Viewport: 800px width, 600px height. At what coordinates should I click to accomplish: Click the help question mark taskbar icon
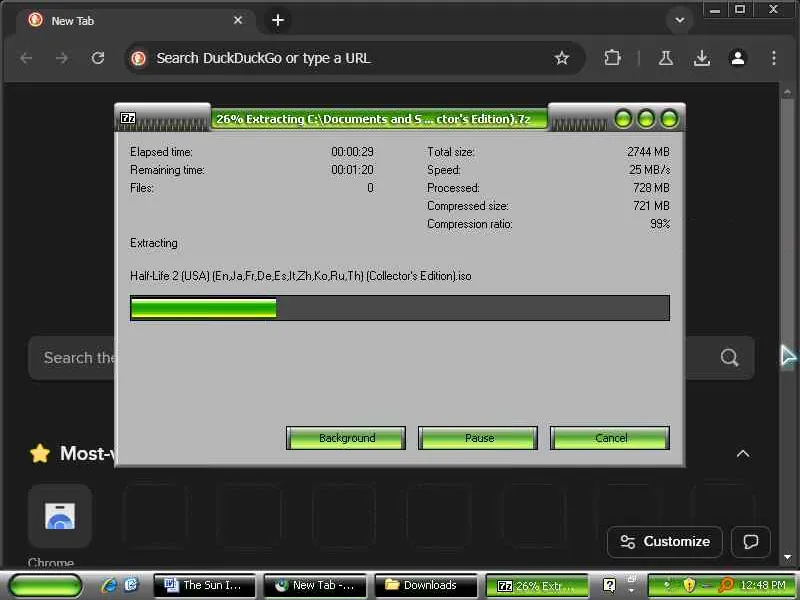click(609, 585)
